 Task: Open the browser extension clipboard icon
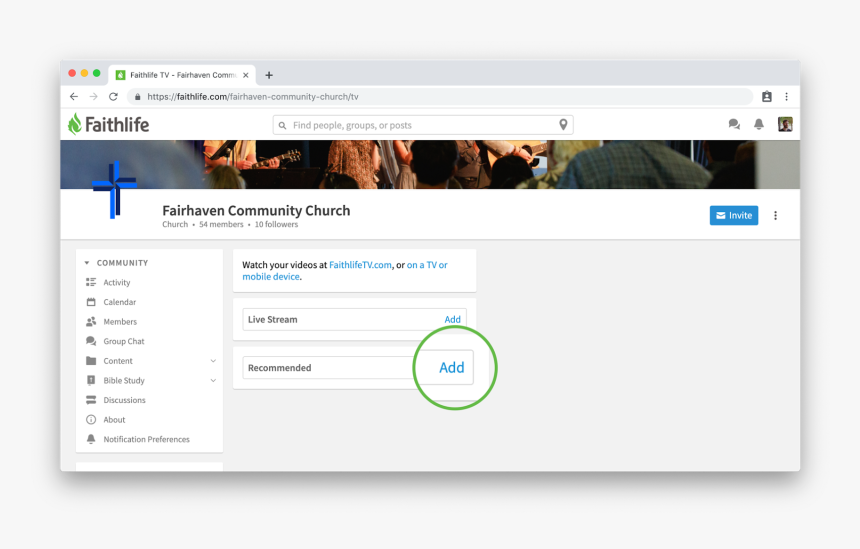click(x=767, y=97)
